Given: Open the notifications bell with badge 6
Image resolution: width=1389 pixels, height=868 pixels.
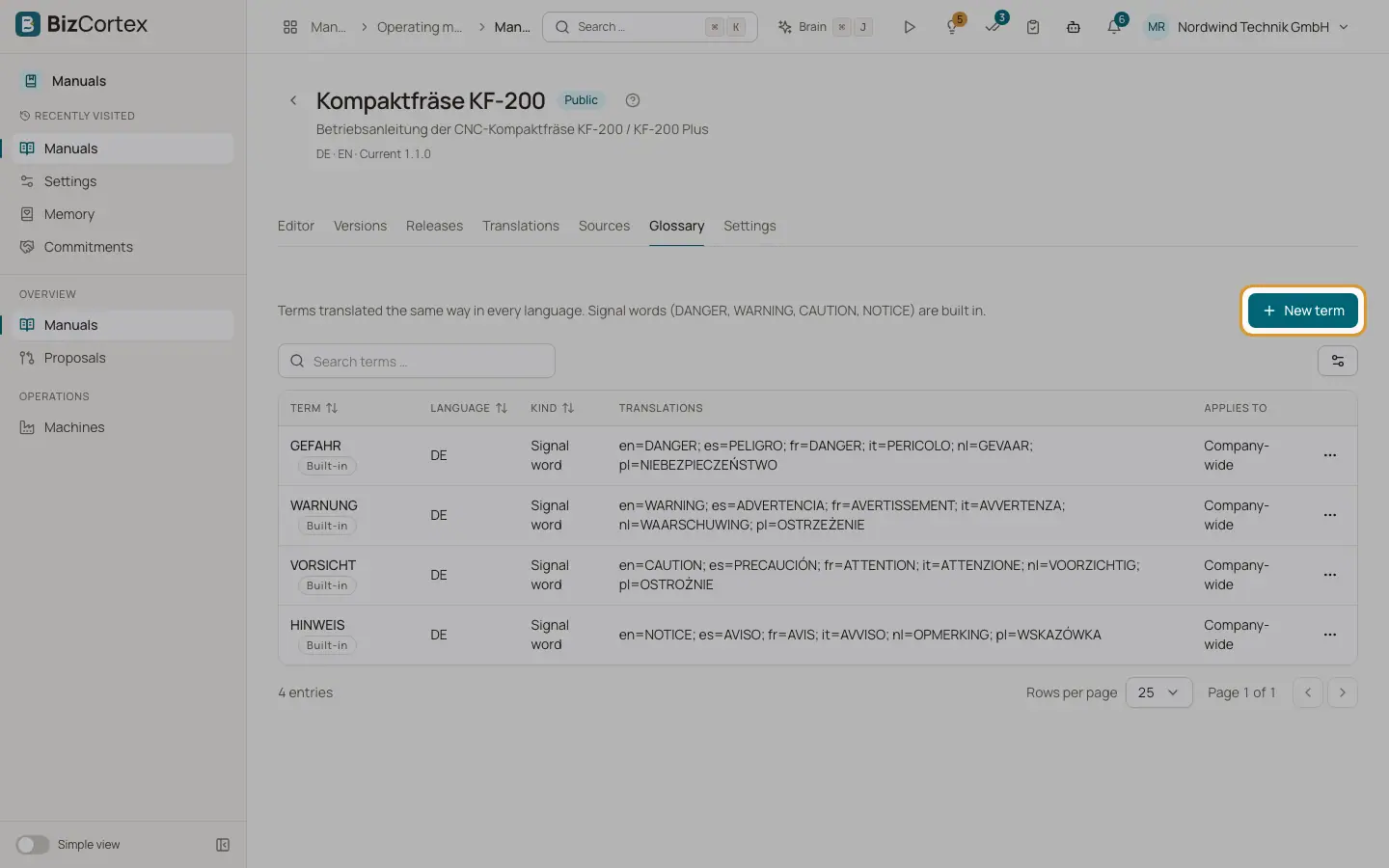Looking at the screenshot, I should [x=1114, y=27].
